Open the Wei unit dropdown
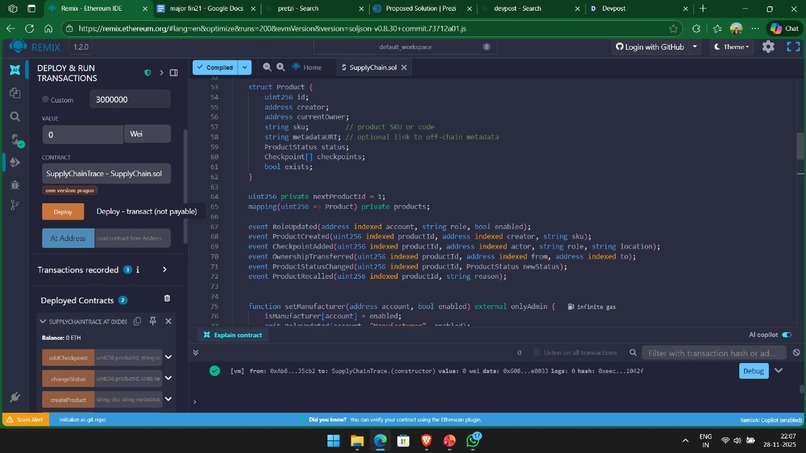 [x=147, y=134]
